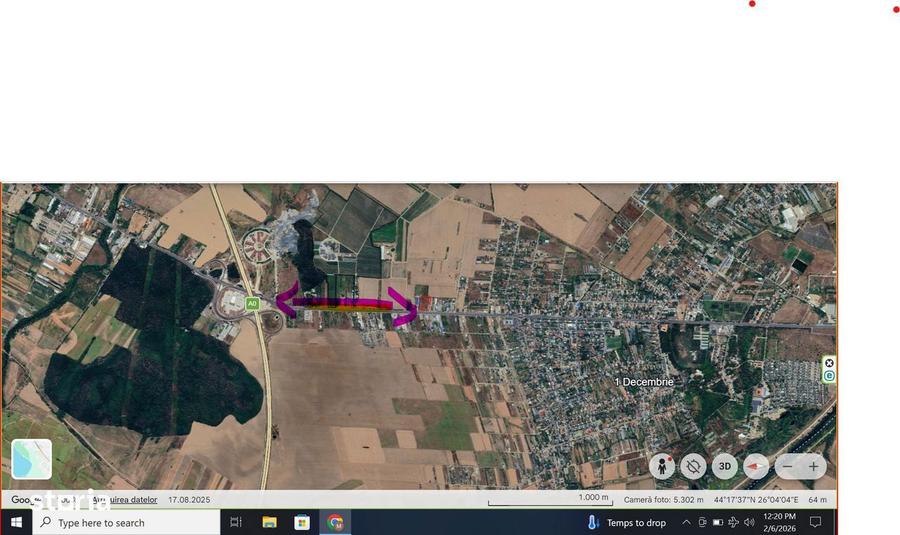Open File Explorer from the taskbar

(x=269, y=522)
